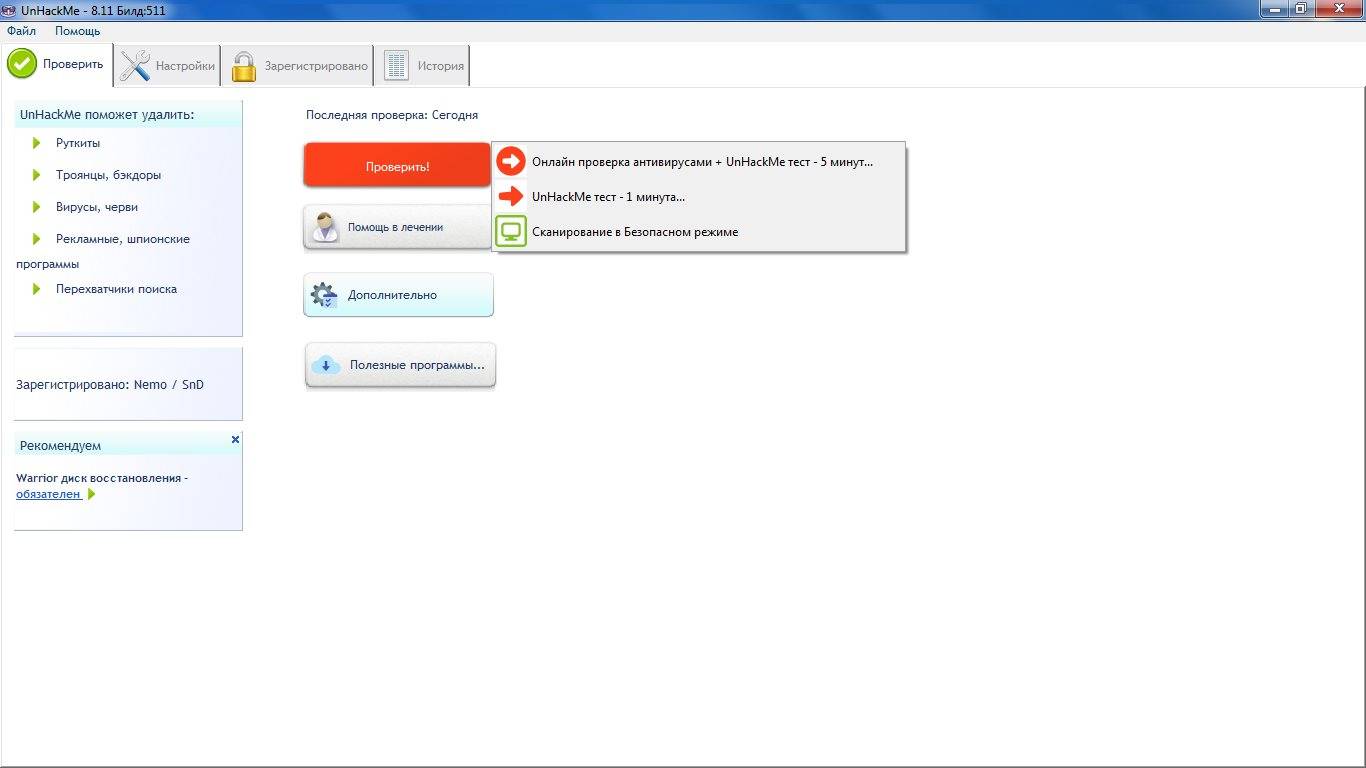This screenshot has width=1366, height=768.
Task: Click the Руткиты list entry
Action: [x=78, y=143]
